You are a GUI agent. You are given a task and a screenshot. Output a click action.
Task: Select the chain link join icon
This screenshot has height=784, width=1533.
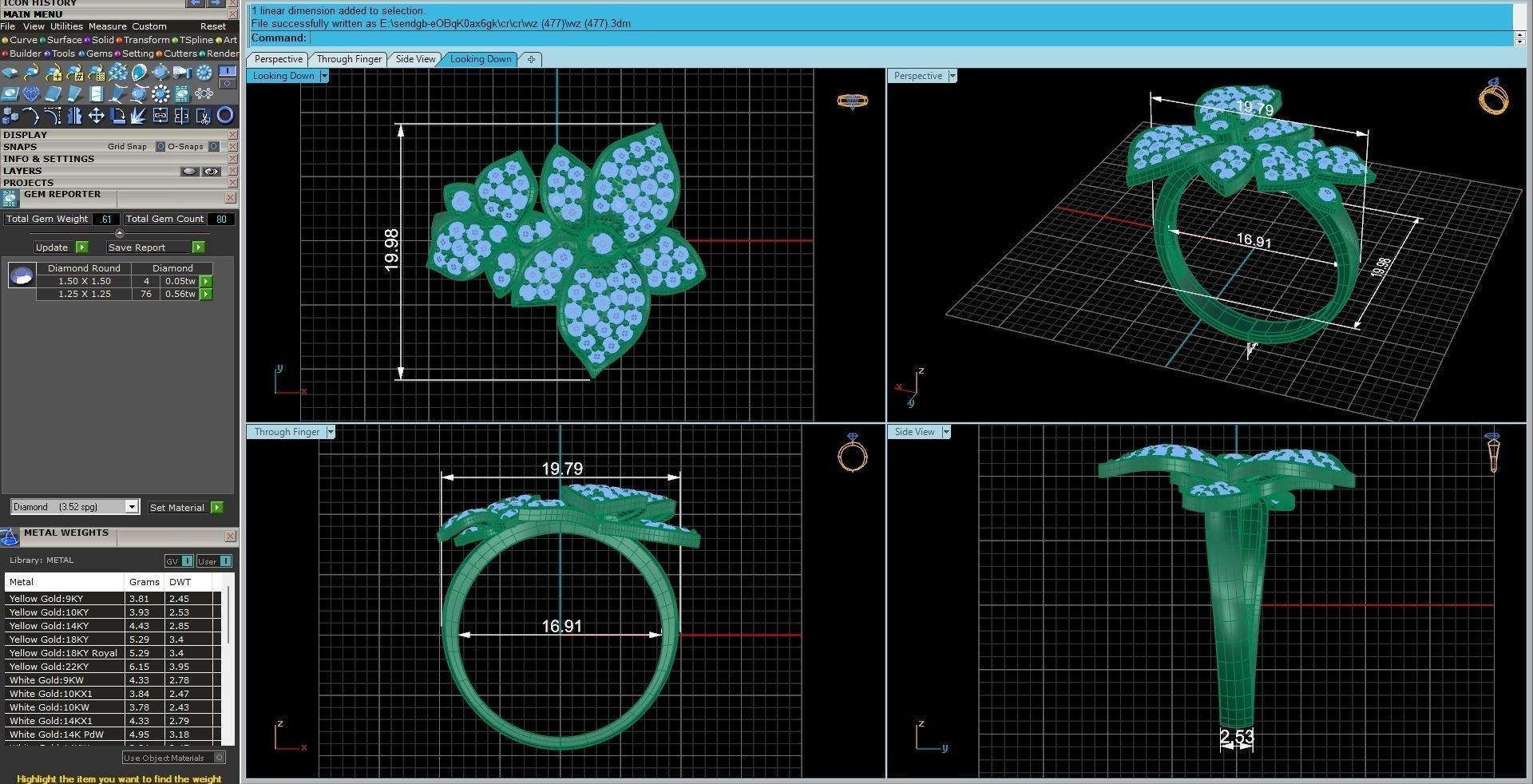(x=160, y=116)
